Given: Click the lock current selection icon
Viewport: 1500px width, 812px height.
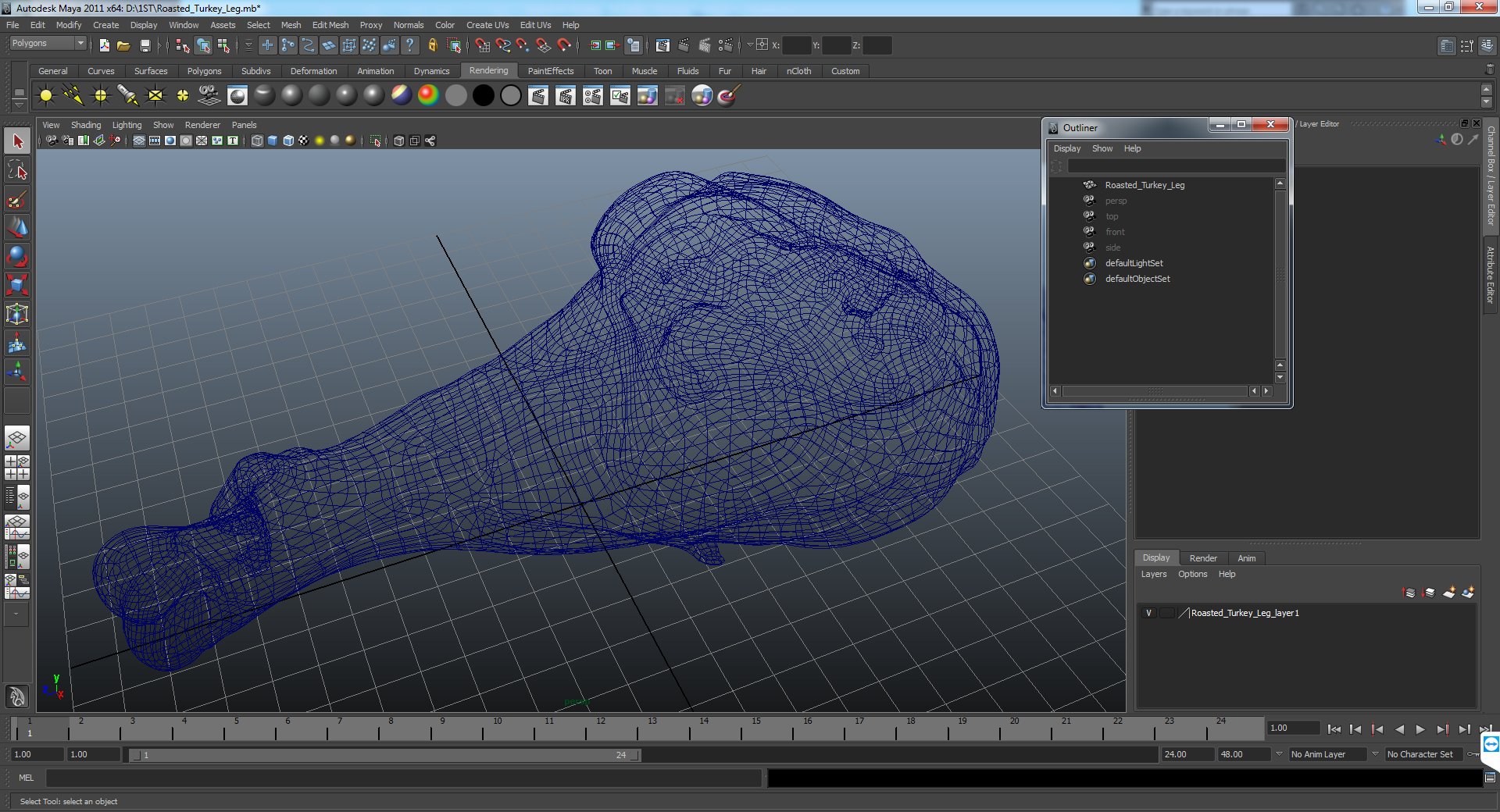Looking at the screenshot, I should (x=432, y=45).
